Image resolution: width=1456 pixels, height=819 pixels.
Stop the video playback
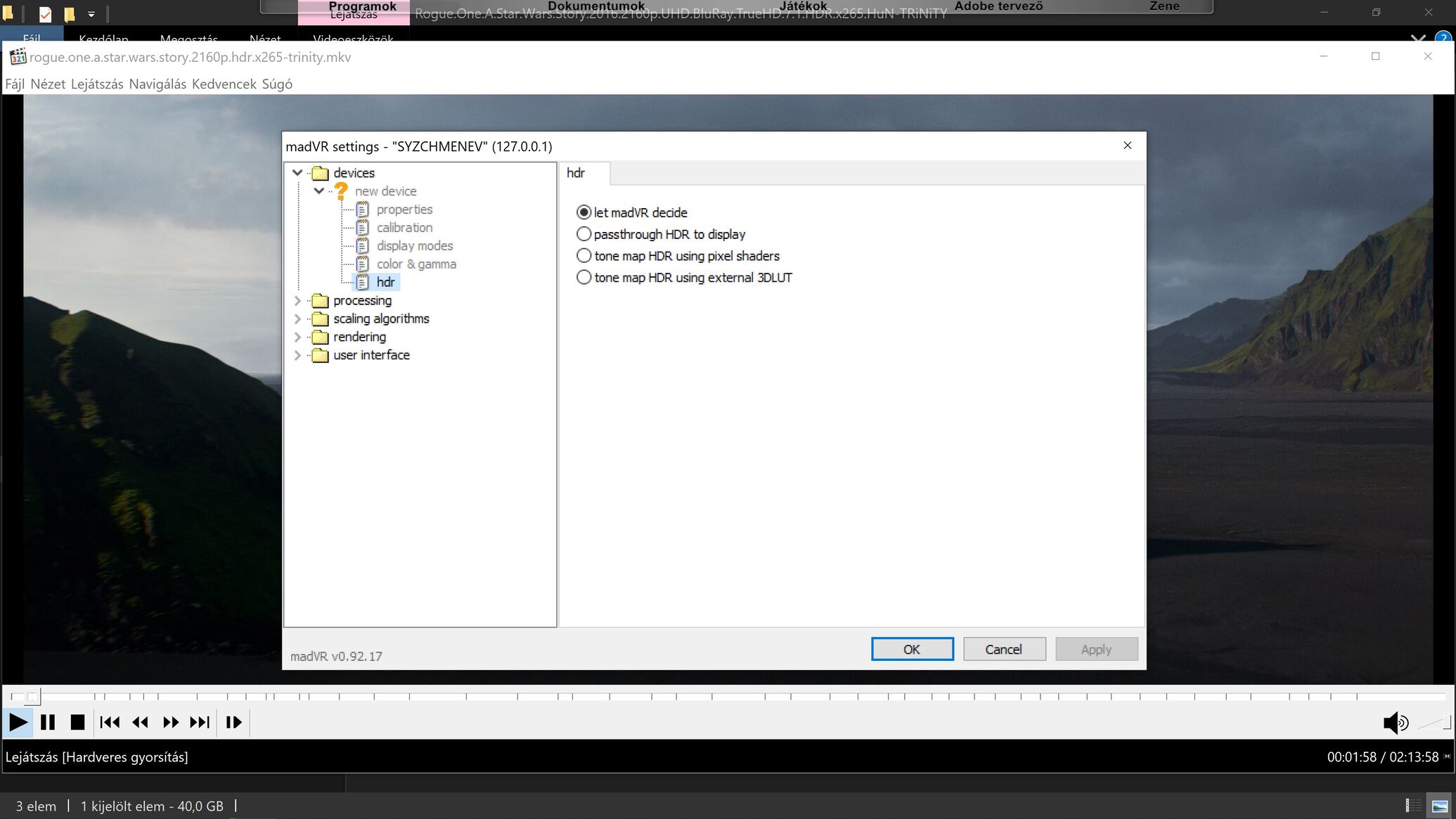point(77,722)
